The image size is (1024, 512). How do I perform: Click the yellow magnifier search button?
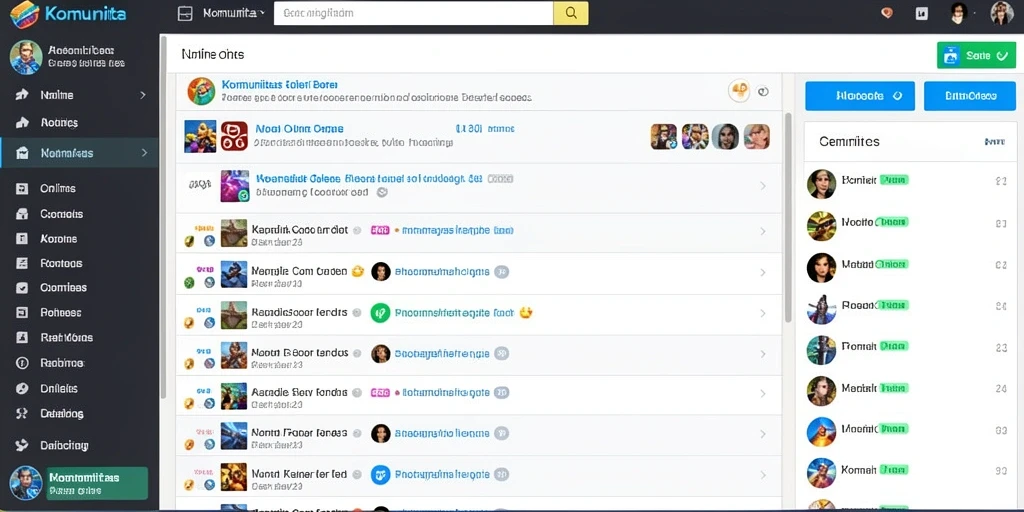pyautogui.click(x=571, y=13)
